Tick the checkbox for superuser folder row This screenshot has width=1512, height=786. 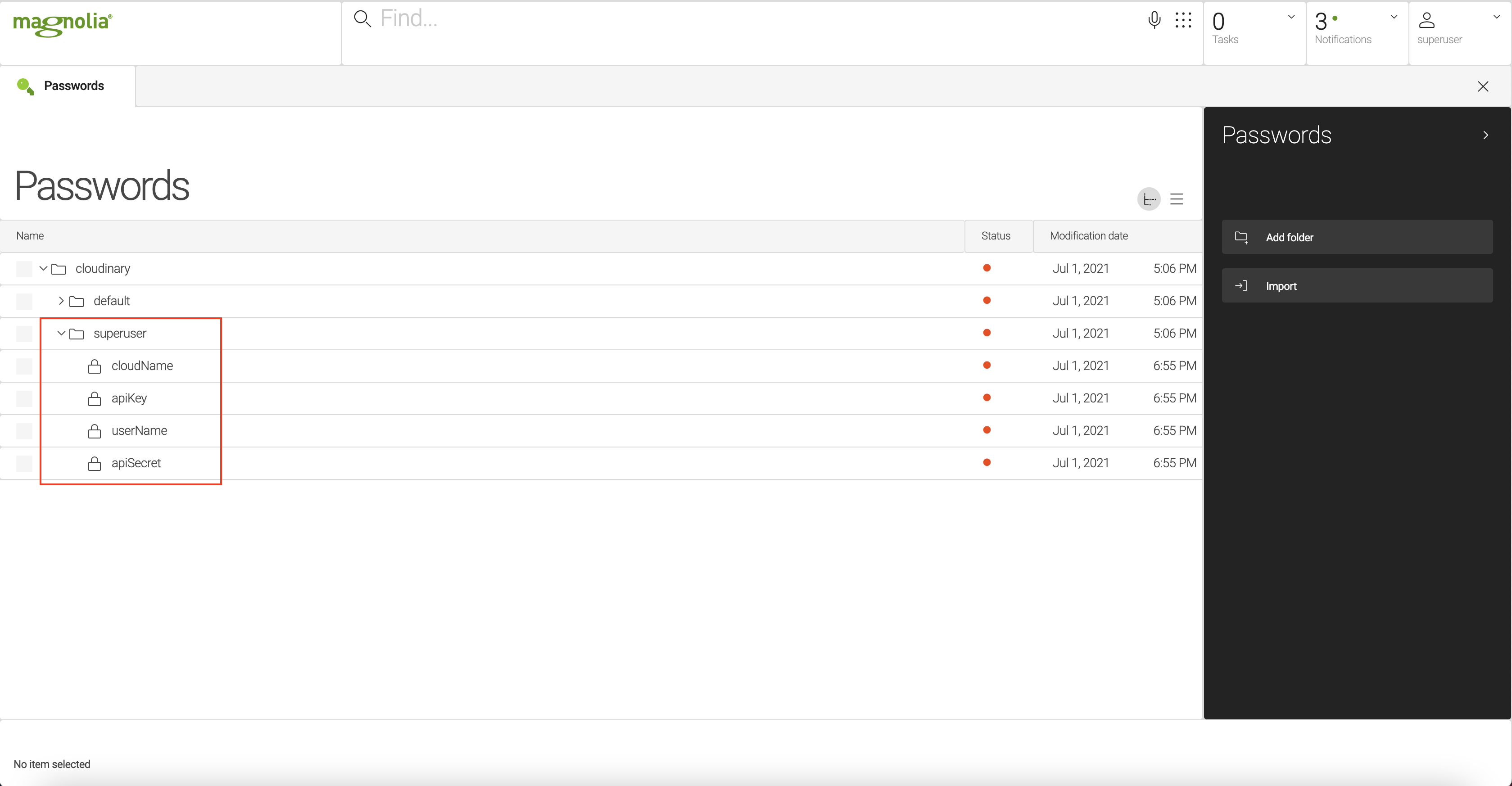coord(24,334)
